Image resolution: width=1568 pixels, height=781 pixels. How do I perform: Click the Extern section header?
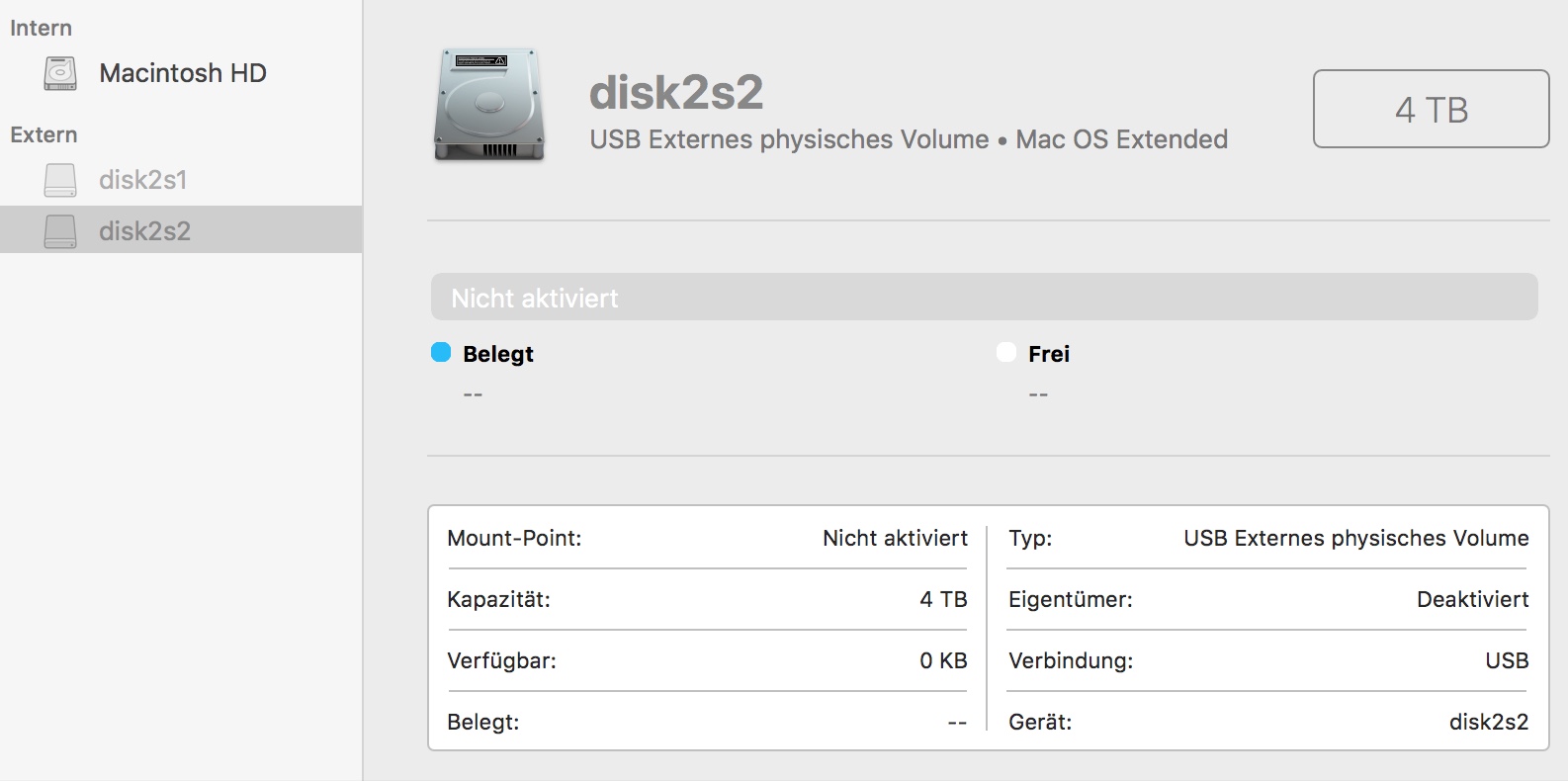point(44,134)
